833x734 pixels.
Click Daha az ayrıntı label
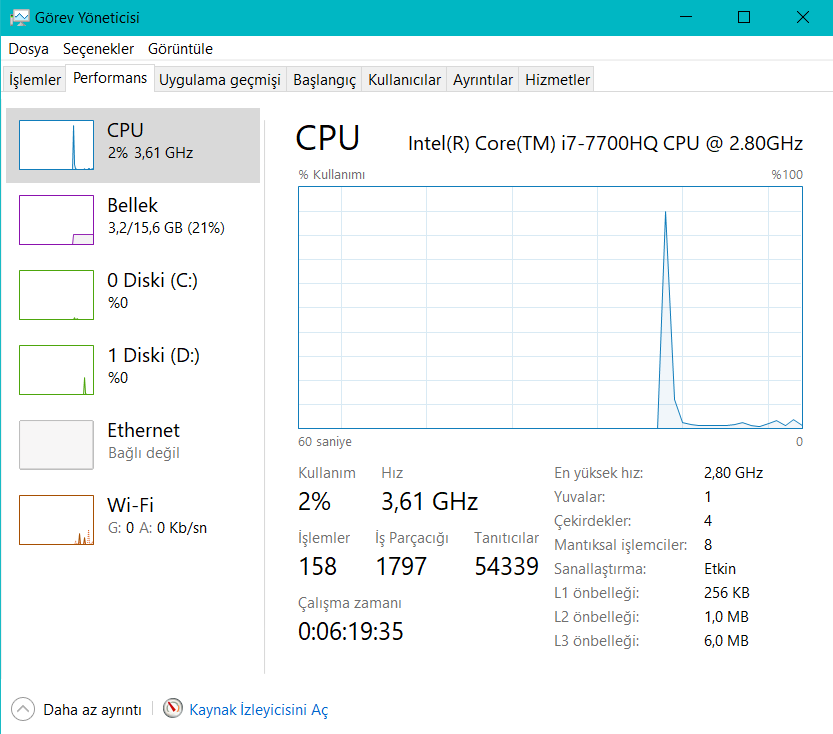click(92, 710)
